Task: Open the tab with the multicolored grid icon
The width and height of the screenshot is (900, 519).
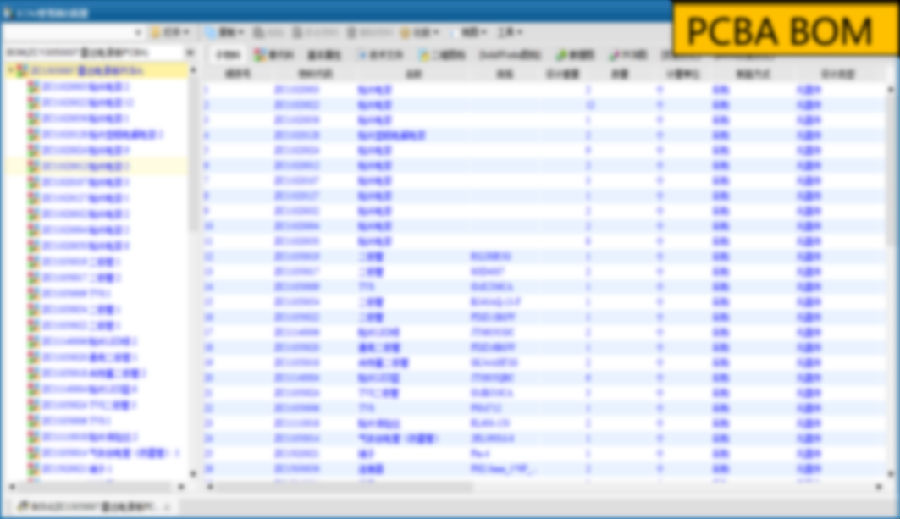Action: (x=274, y=55)
